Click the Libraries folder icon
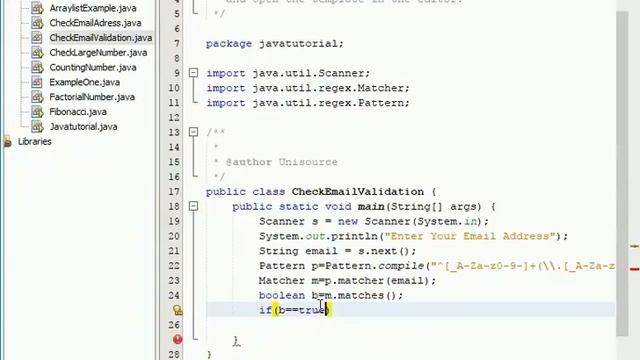 click(x=7, y=141)
